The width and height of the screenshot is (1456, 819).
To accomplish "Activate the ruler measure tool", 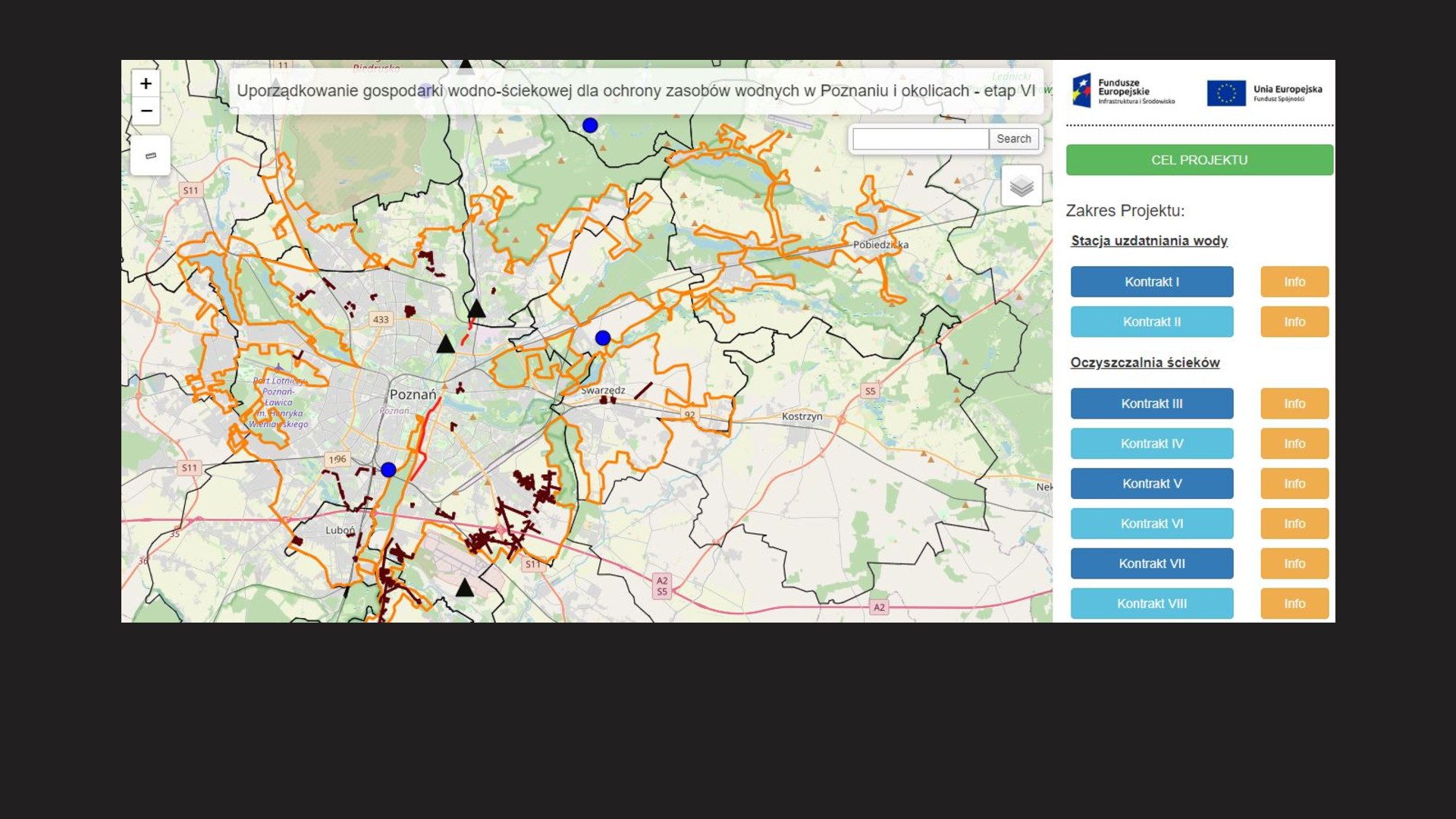I will (150, 155).
